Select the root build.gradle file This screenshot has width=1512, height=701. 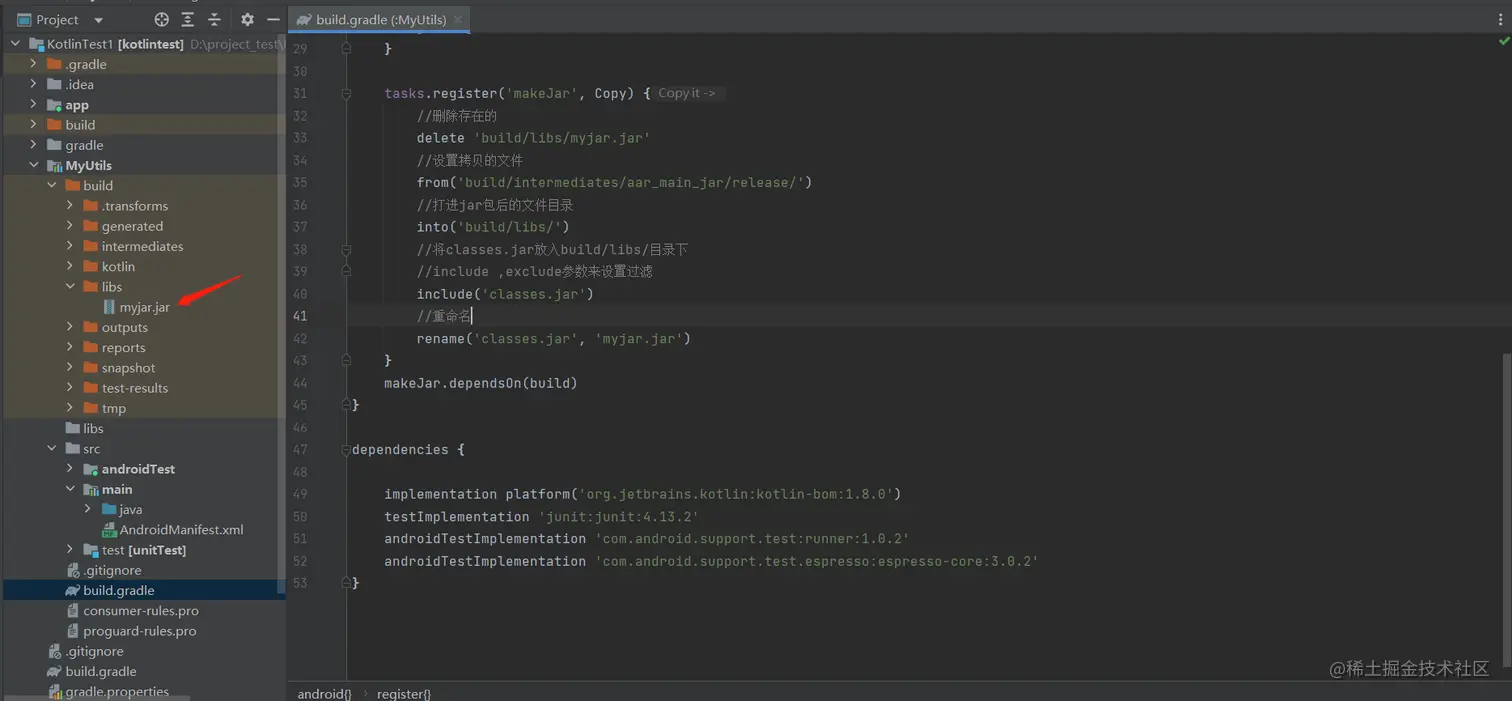click(101, 672)
